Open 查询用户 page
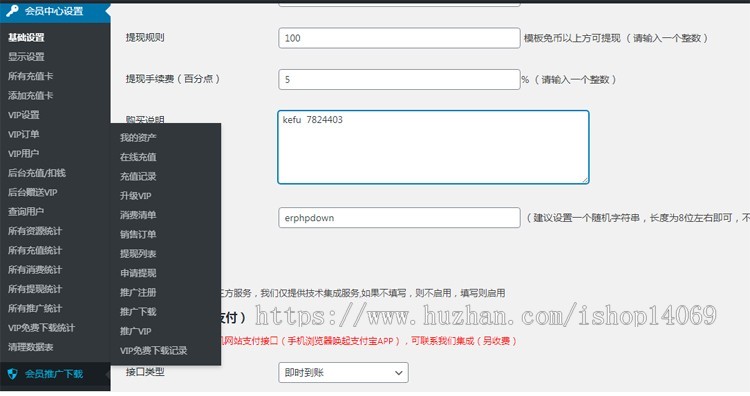Screen dimensions: 750x396 [26, 211]
